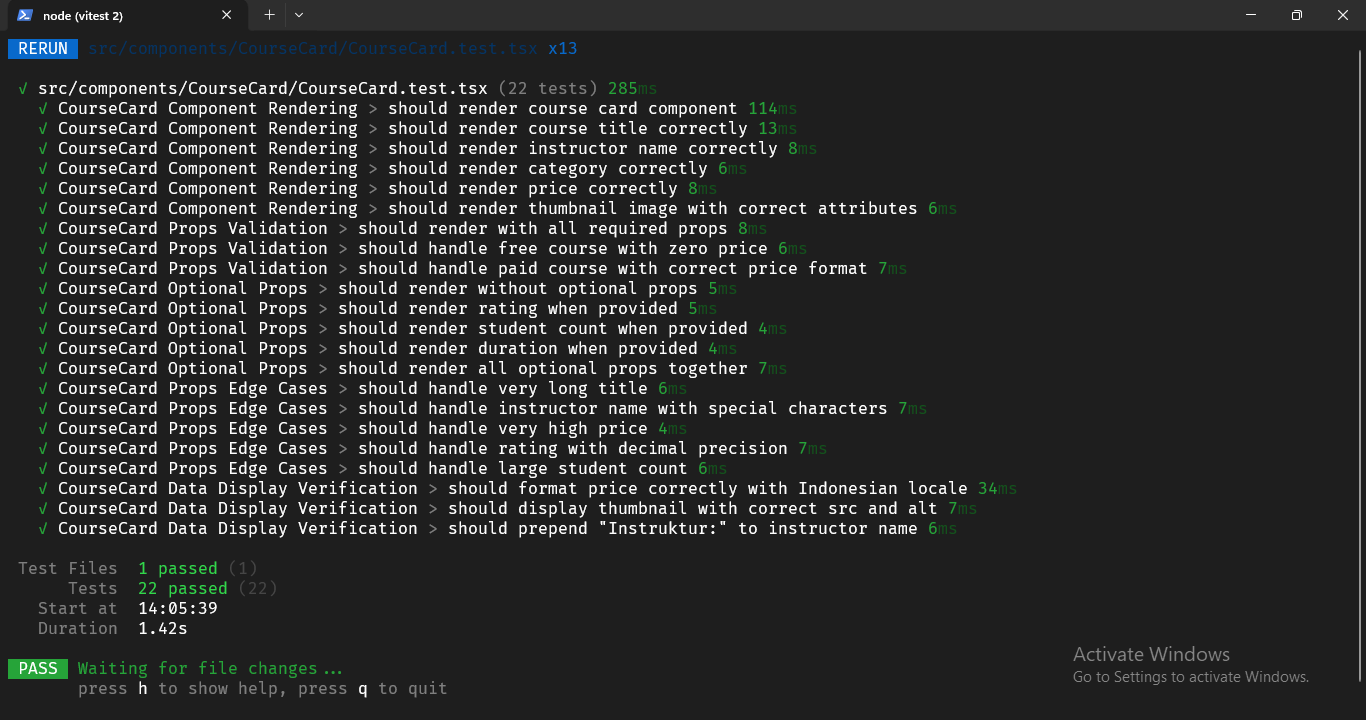Viewport: 1366px width, 720px height.
Task: Click checkmark beside "should render course title correctly"
Action: [x=43, y=129]
